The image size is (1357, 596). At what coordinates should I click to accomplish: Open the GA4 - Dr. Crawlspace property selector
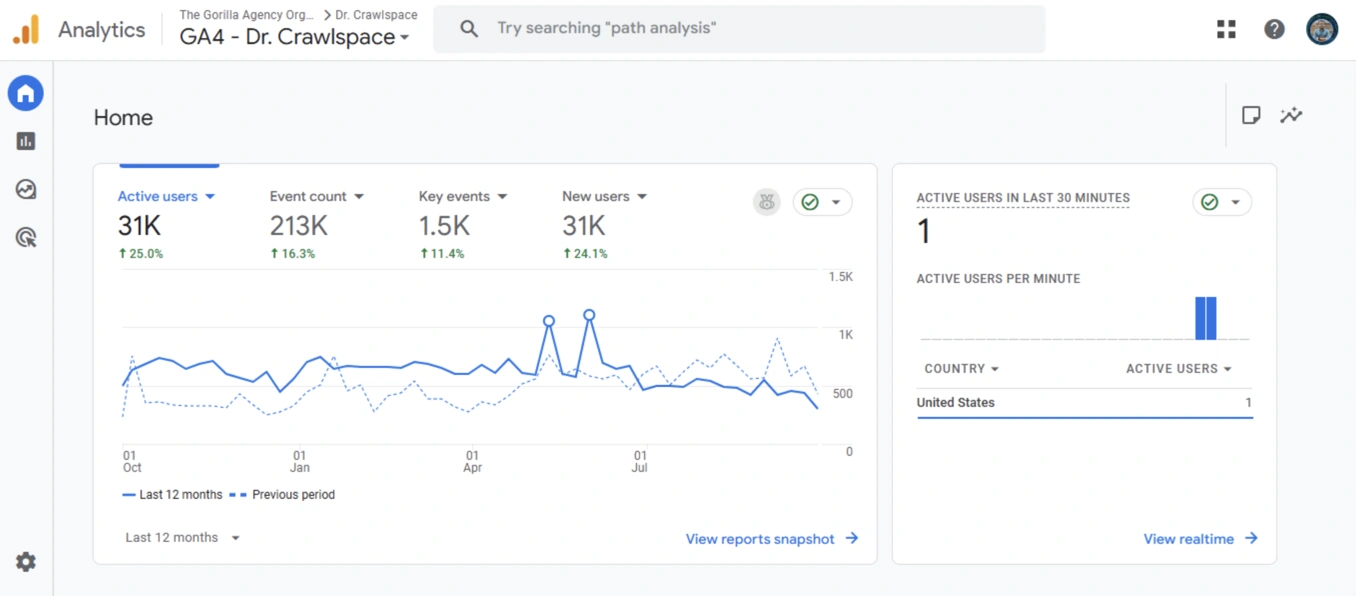coord(295,37)
